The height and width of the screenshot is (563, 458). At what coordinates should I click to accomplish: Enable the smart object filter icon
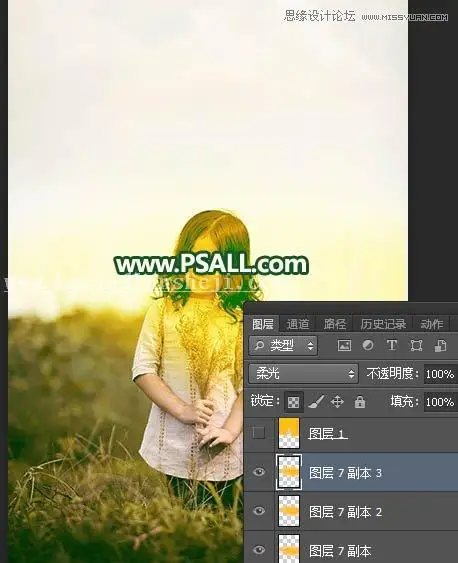pyautogui.click(x=440, y=346)
